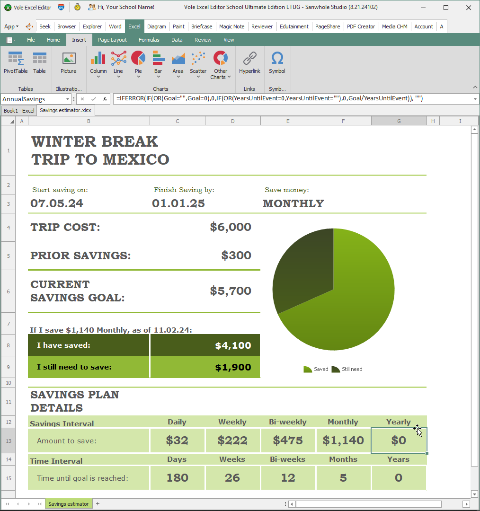Open the Symbol insert tool

[x=277, y=62]
